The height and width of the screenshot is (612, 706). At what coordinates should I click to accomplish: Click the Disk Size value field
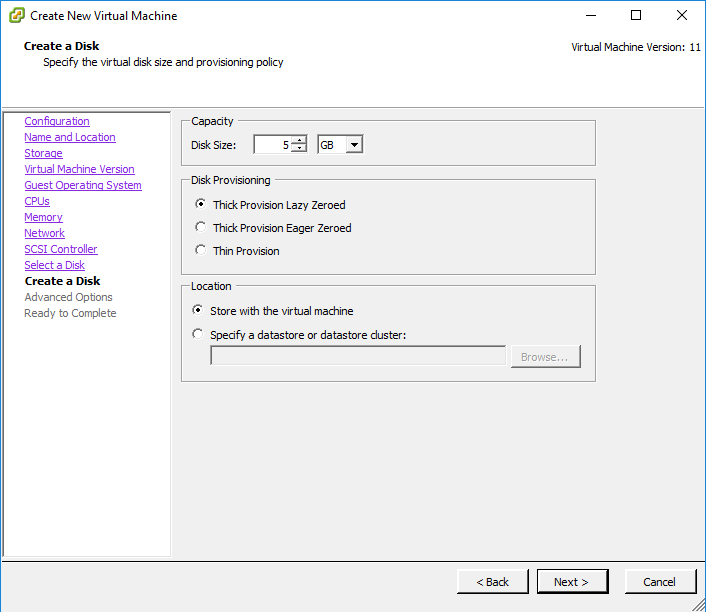pos(273,145)
